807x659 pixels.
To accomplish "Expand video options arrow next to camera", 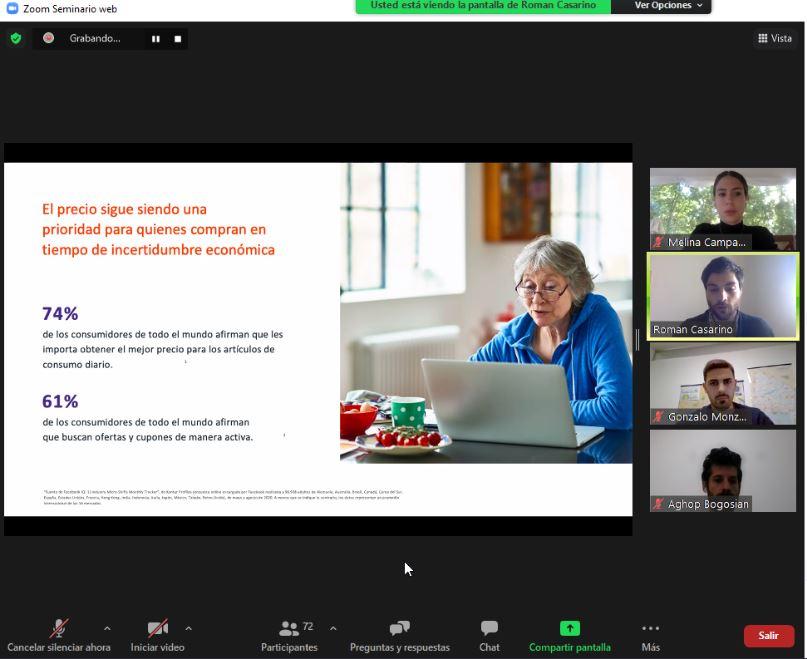I will point(188,629).
